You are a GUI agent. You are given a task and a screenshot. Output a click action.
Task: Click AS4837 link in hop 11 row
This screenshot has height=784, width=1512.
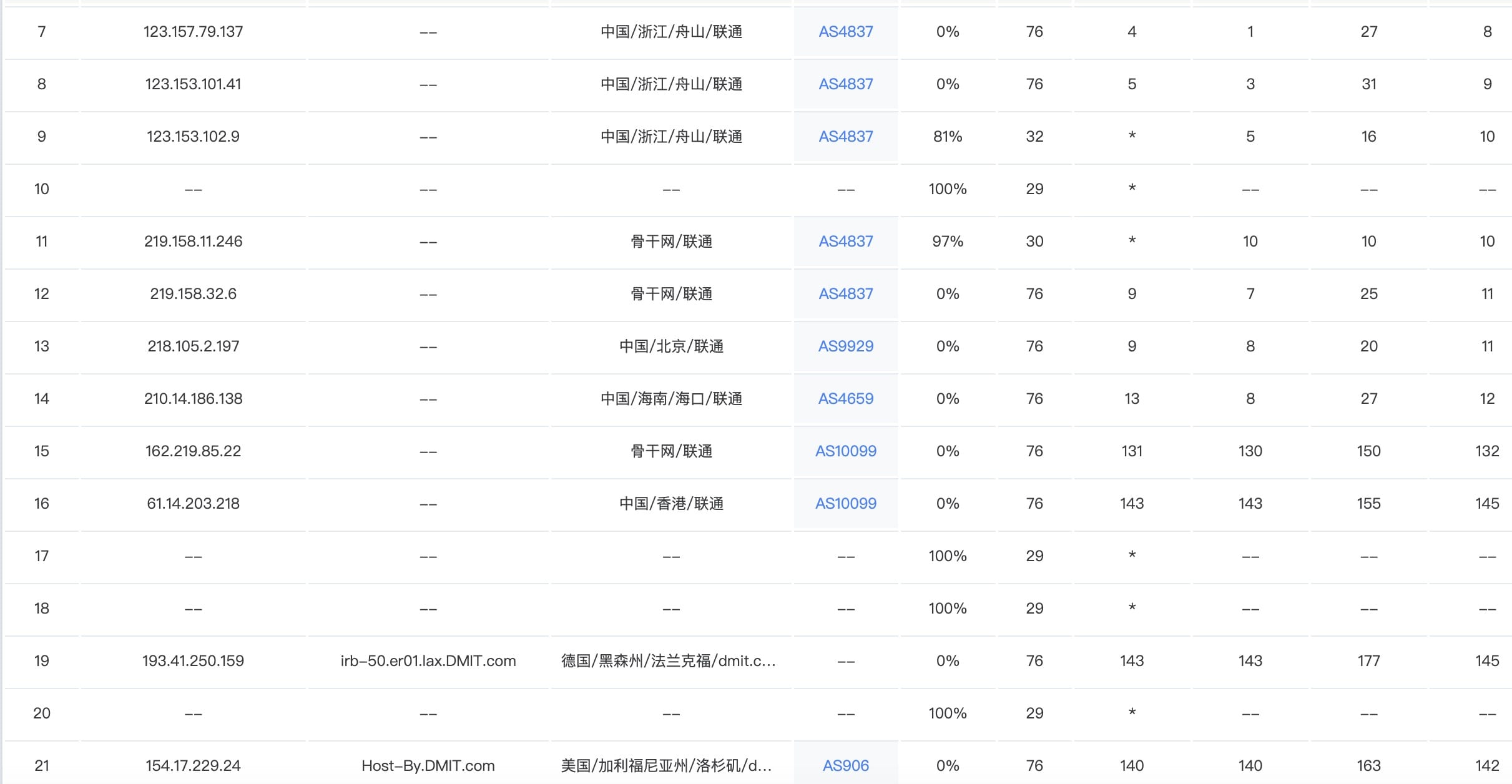coord(845,242)
